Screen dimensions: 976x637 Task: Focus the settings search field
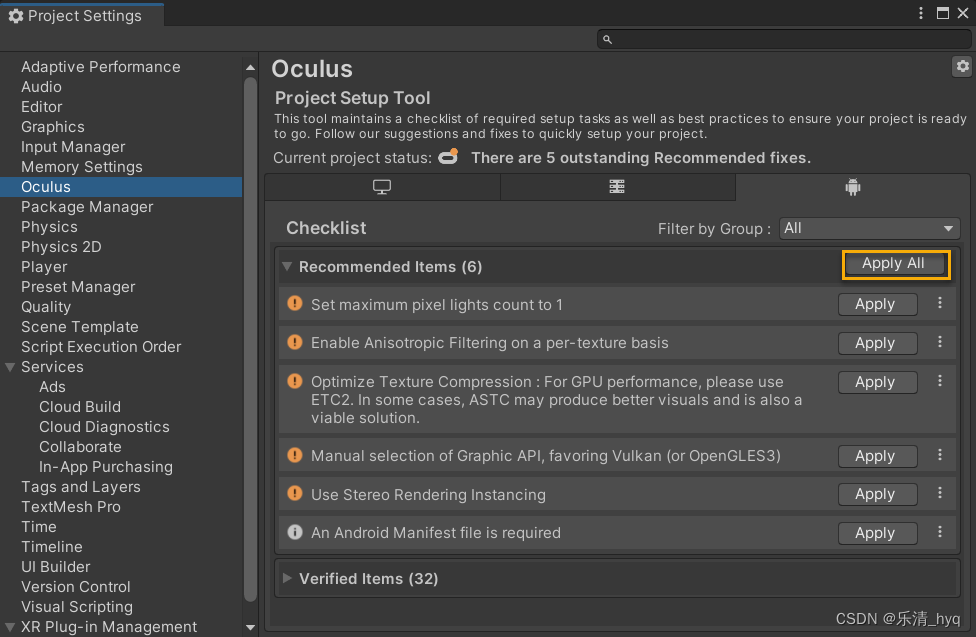point(784,40)
